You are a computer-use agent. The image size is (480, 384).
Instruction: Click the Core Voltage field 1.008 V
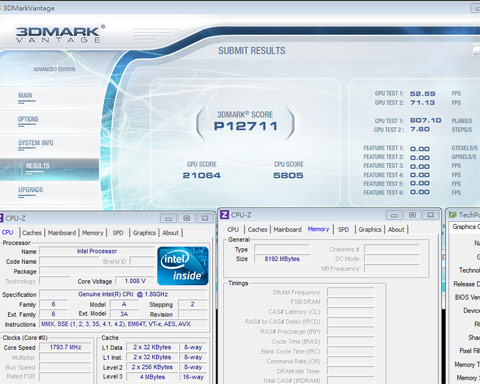(x=135, y=281)
